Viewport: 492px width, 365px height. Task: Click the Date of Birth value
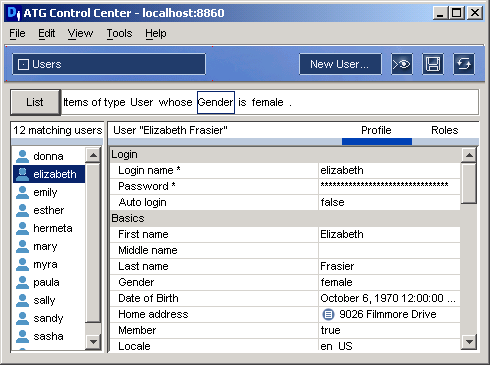coord(389,298)
